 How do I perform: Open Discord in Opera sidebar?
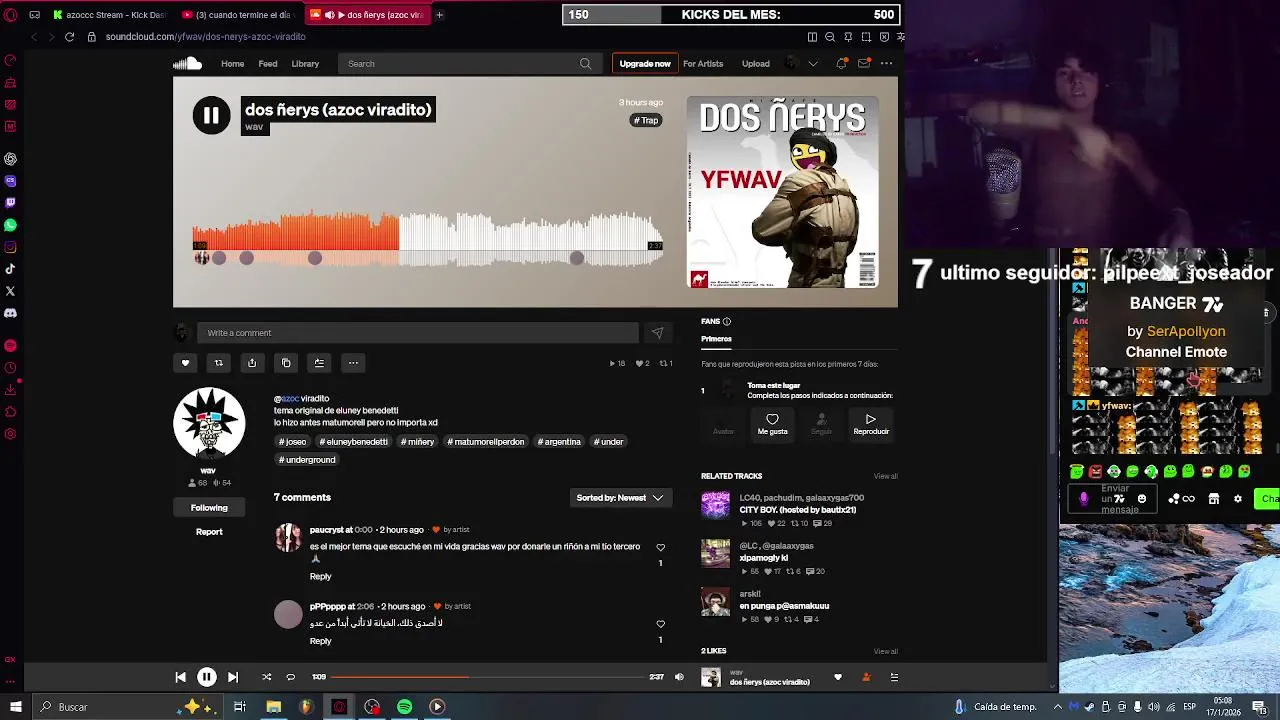pos(10,313)
